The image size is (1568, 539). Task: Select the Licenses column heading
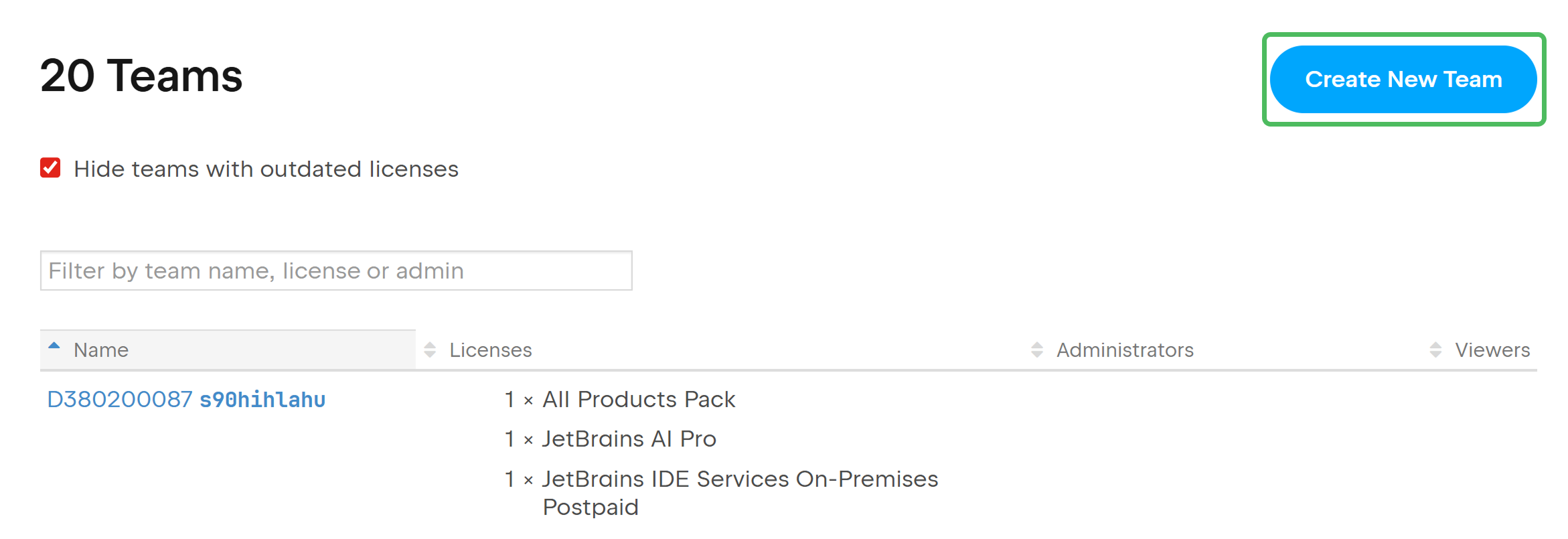coord(491,349)
